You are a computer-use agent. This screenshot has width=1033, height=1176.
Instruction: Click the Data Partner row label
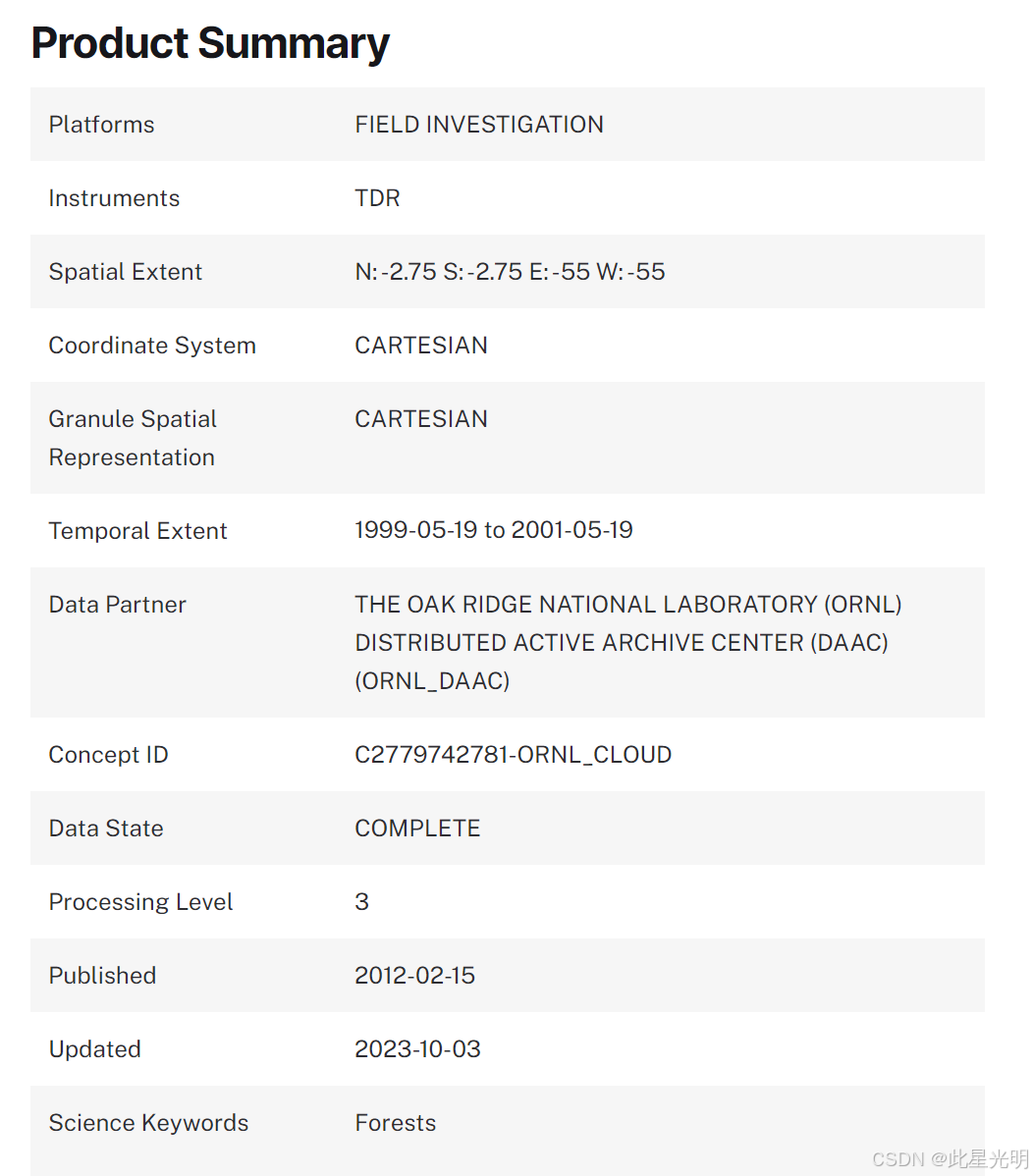(x=117, y=605)
